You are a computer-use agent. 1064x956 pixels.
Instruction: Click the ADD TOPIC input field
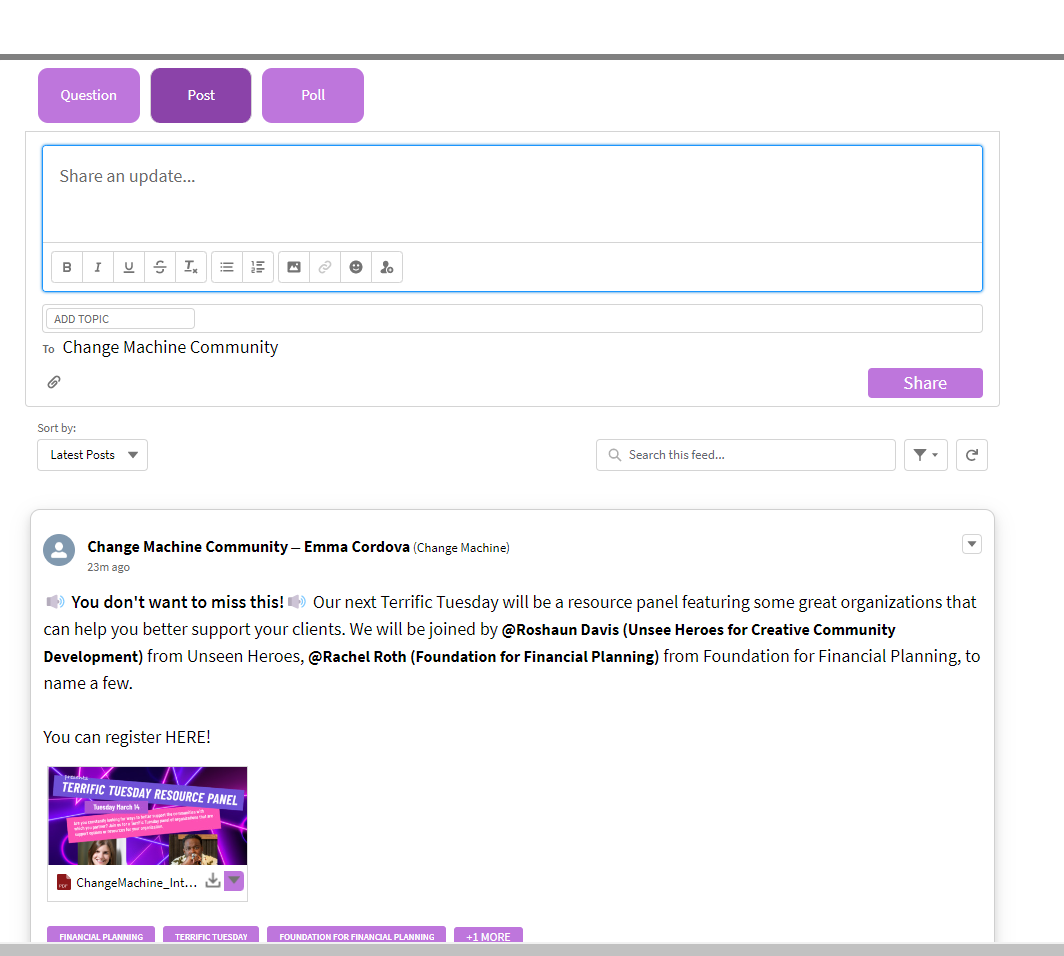120,319
